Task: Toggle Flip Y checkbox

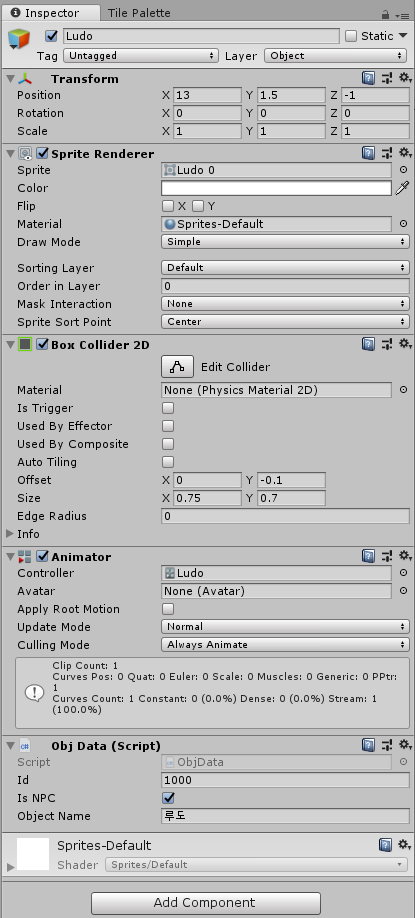Action: 198,206
